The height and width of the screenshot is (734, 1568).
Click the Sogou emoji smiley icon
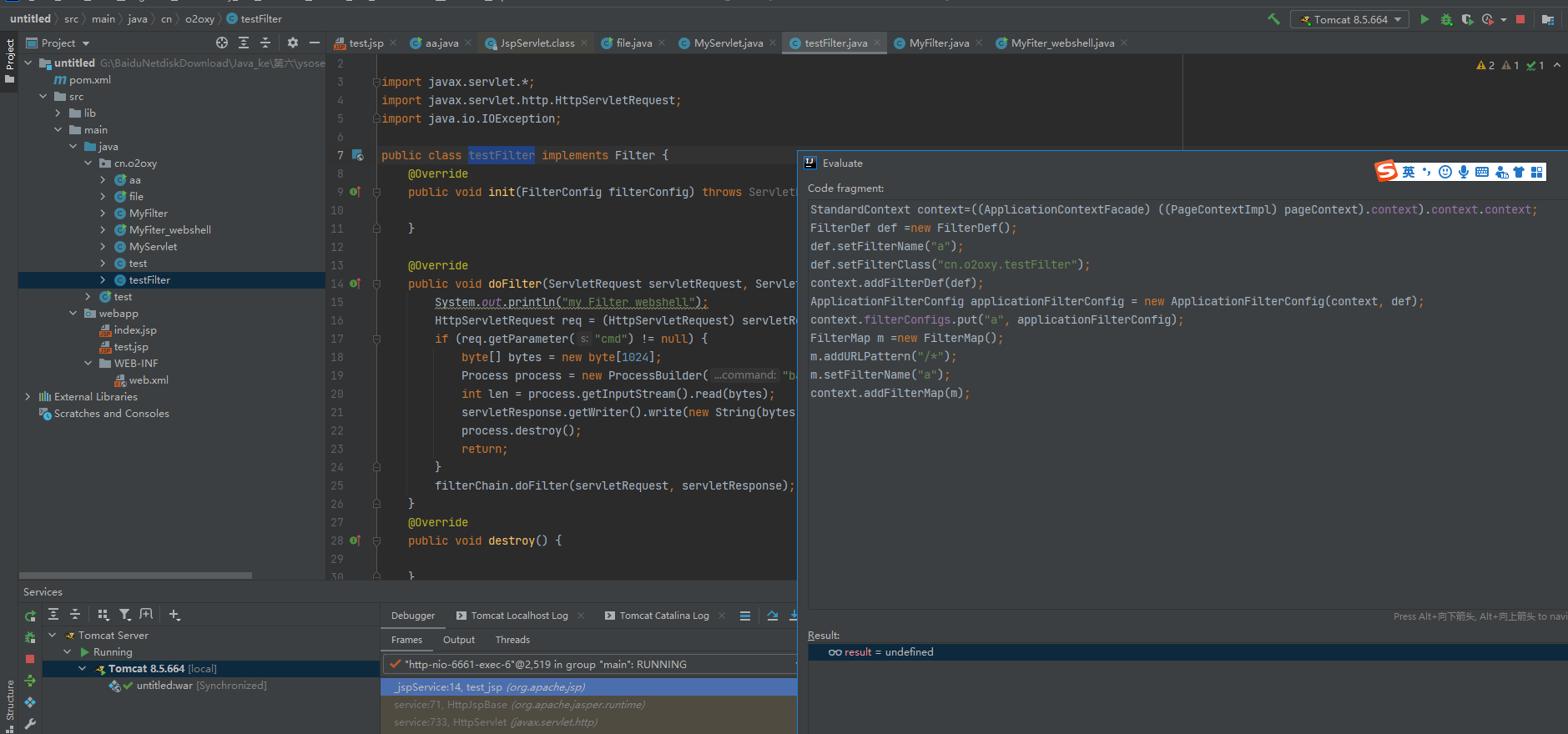(x=1445, y=172)
